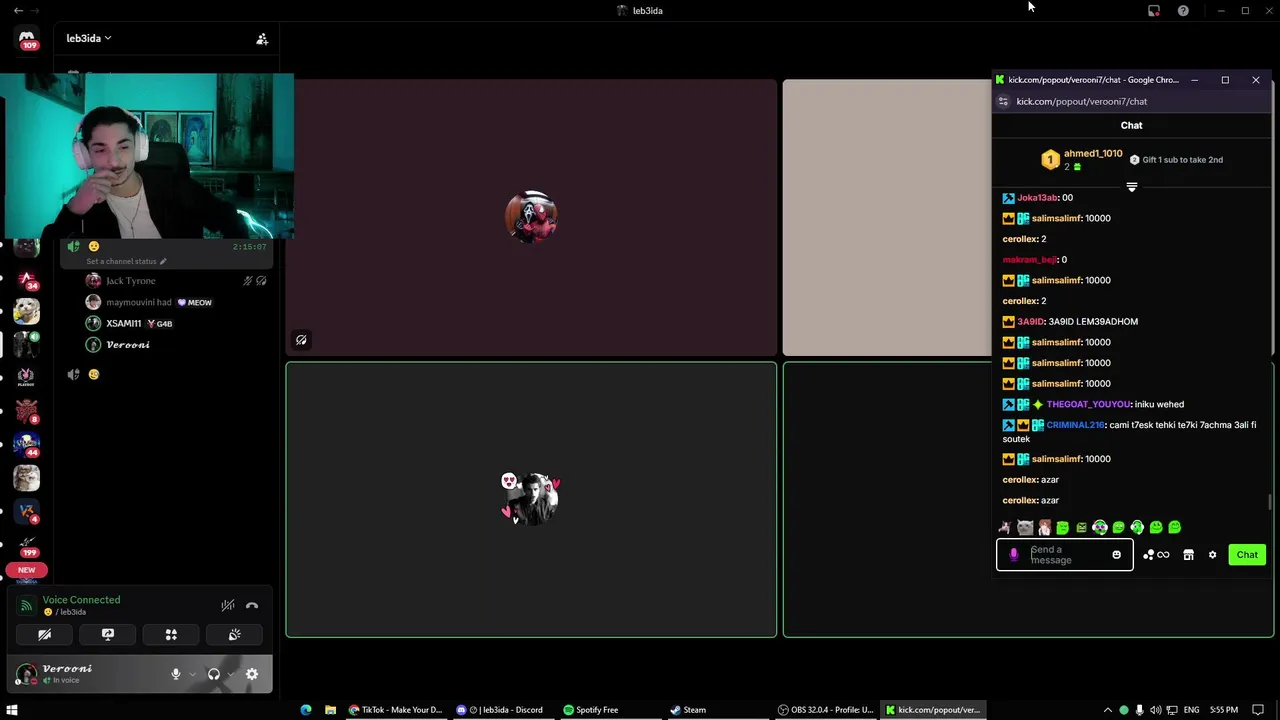Click THEGOAT_YOUYOU username in chat
1280x720 pixels.
pos(1089,404)
